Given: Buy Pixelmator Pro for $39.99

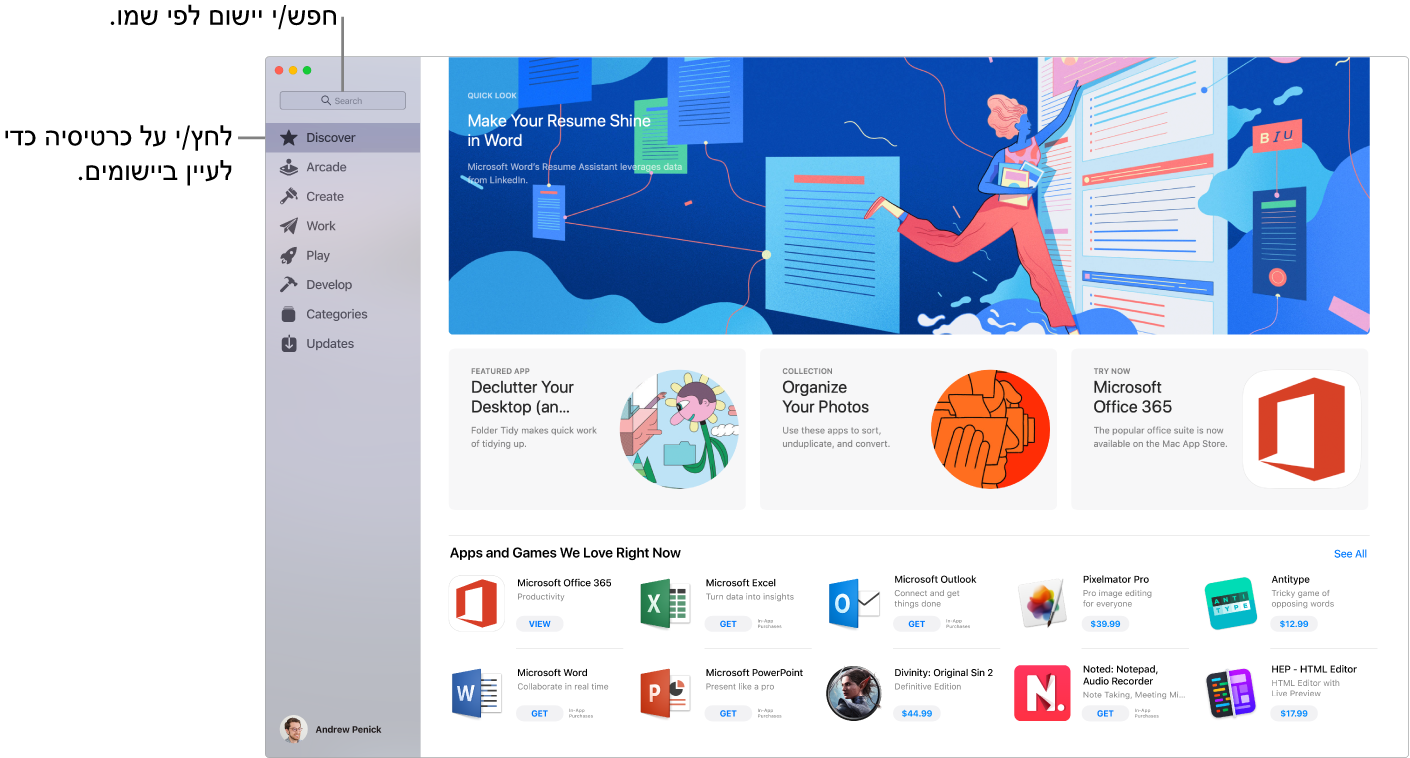Looking at the screenshot, I should 1105,624.
